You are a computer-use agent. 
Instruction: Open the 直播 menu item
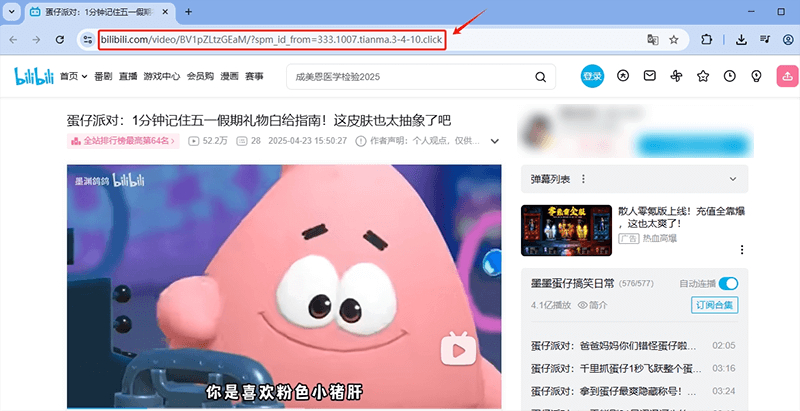(x=128, y=76)
